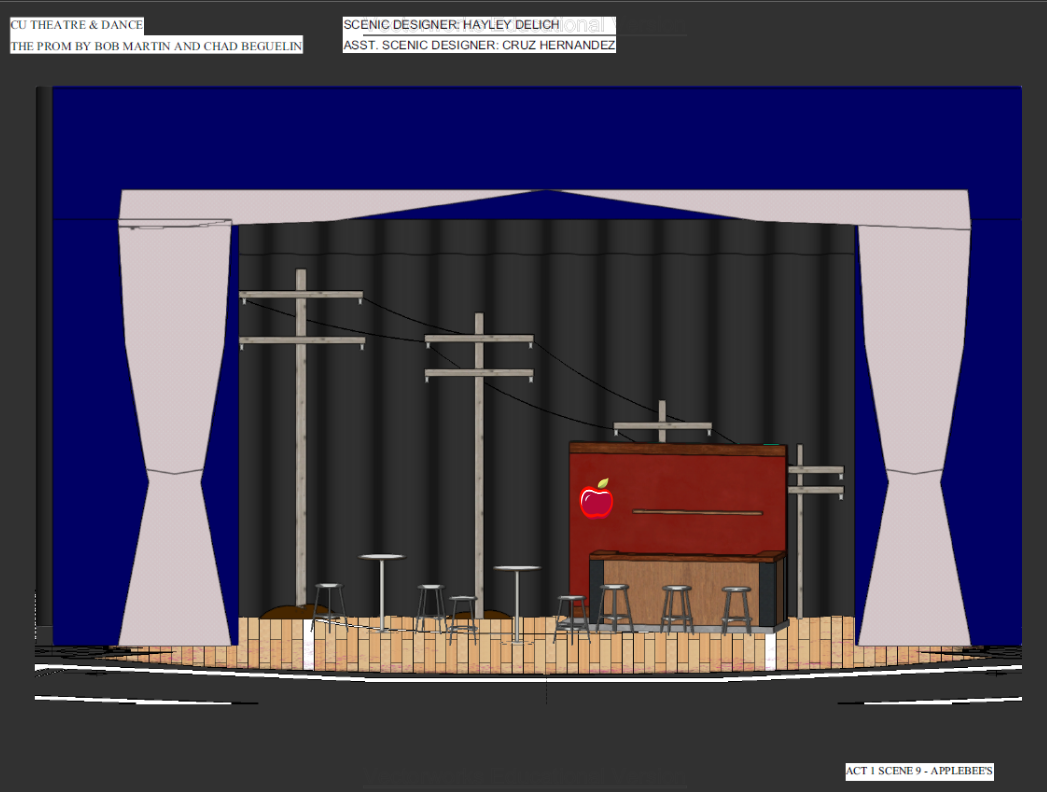Screen dimensions: 1047x792
Task: Click 'SCENIC DESIGNER: HAYLEY DELICH' label
Action: click(451, 25)
